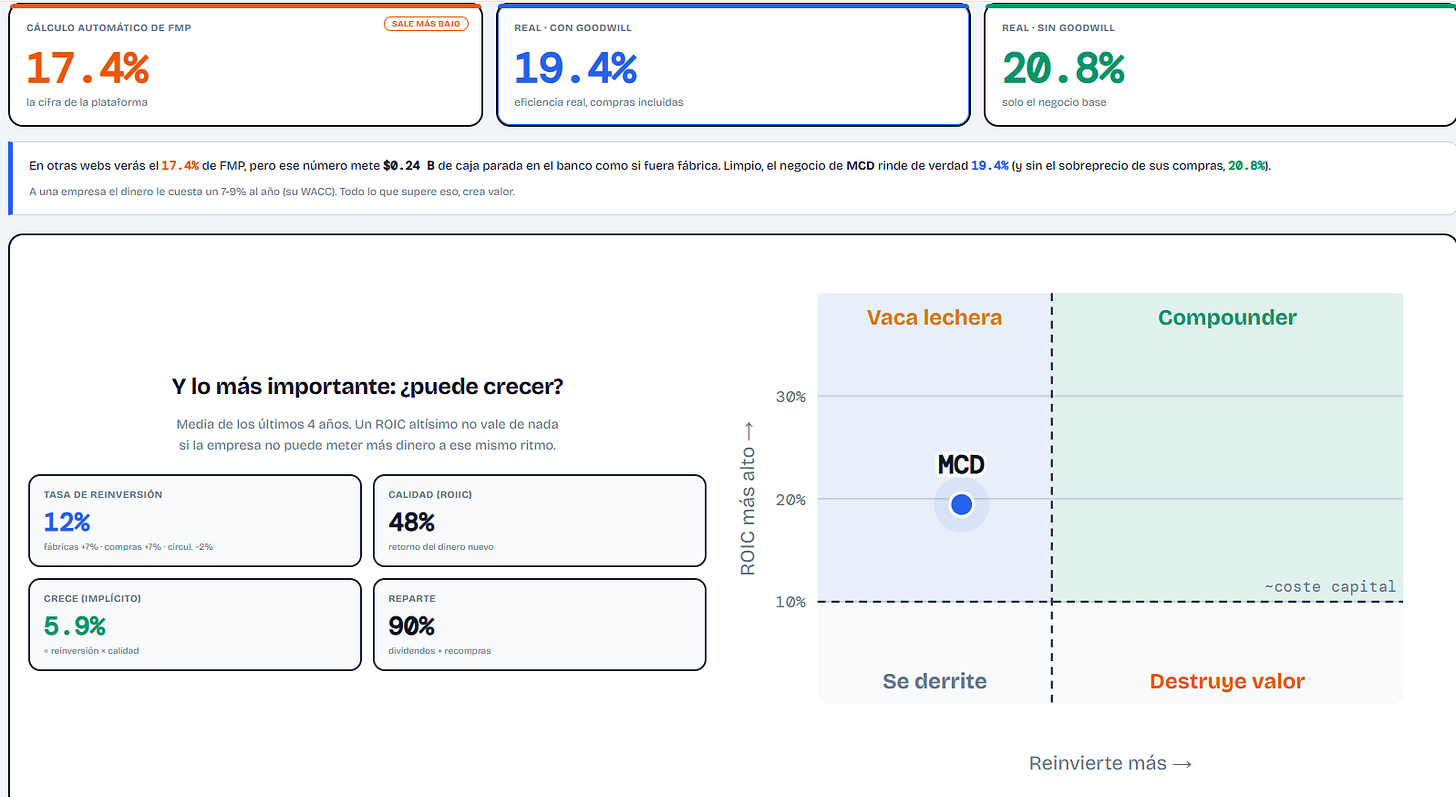Open the 'Reparte' 90% card
The width and height of the screenshot is (1456, 797).
coord(539,624)
